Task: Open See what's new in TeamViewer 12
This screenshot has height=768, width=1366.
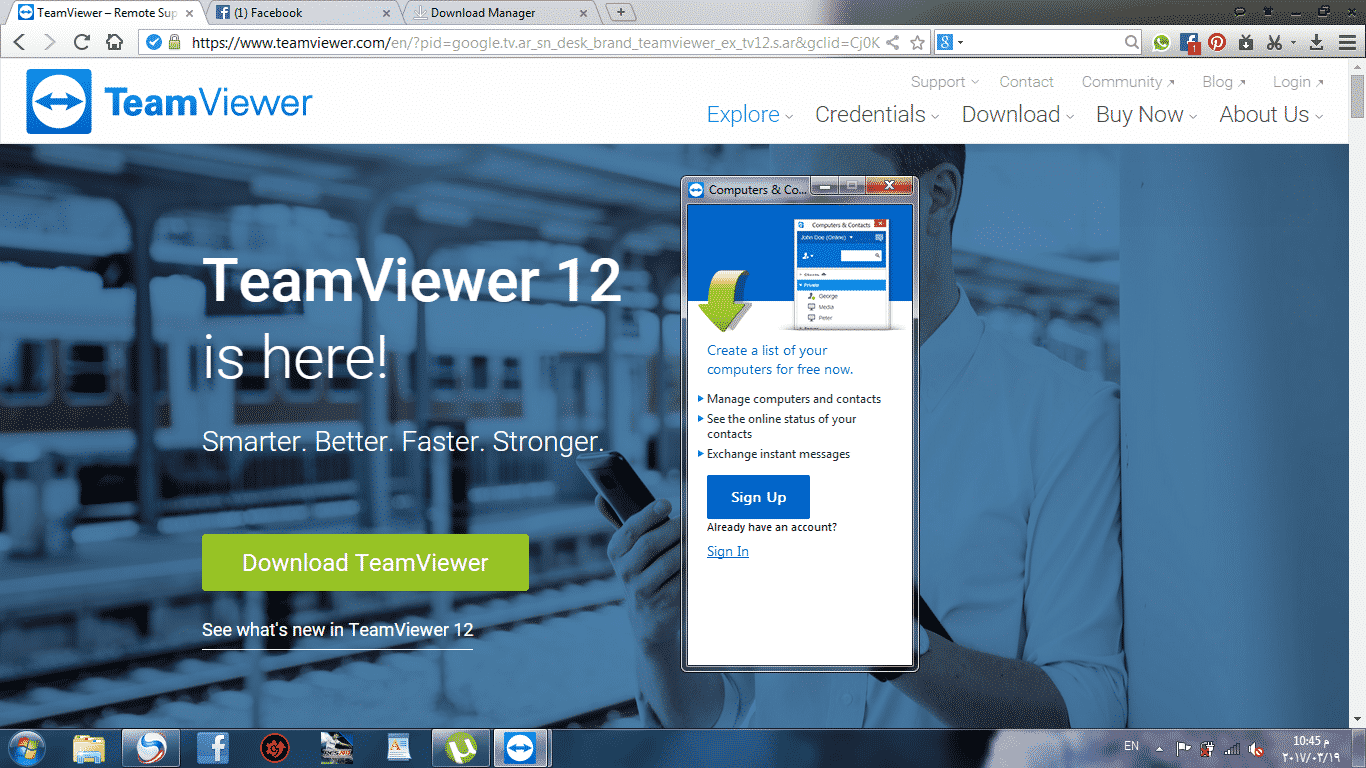Action: 337,630
